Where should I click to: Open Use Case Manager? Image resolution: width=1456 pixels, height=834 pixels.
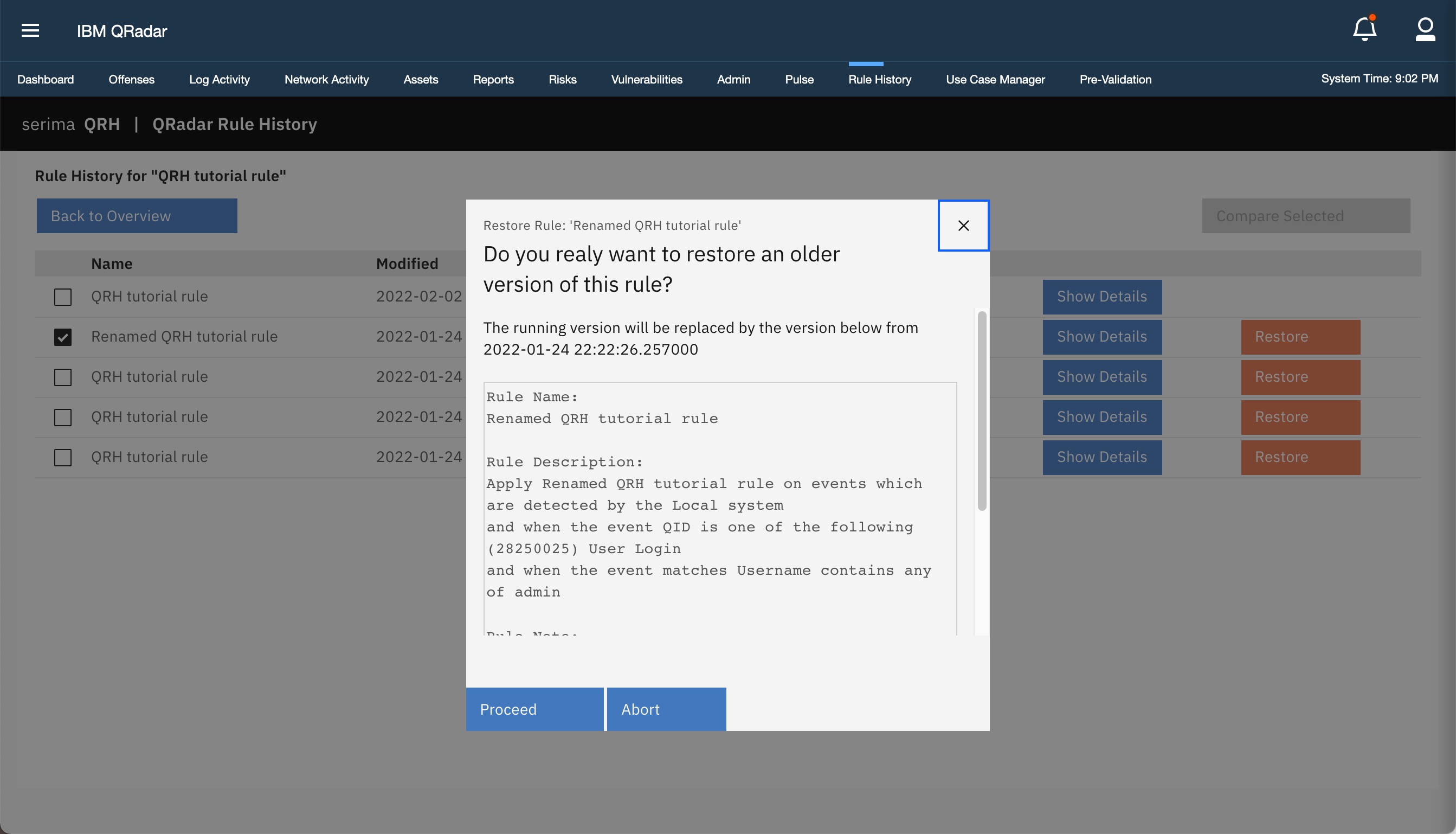coord(995,79)
